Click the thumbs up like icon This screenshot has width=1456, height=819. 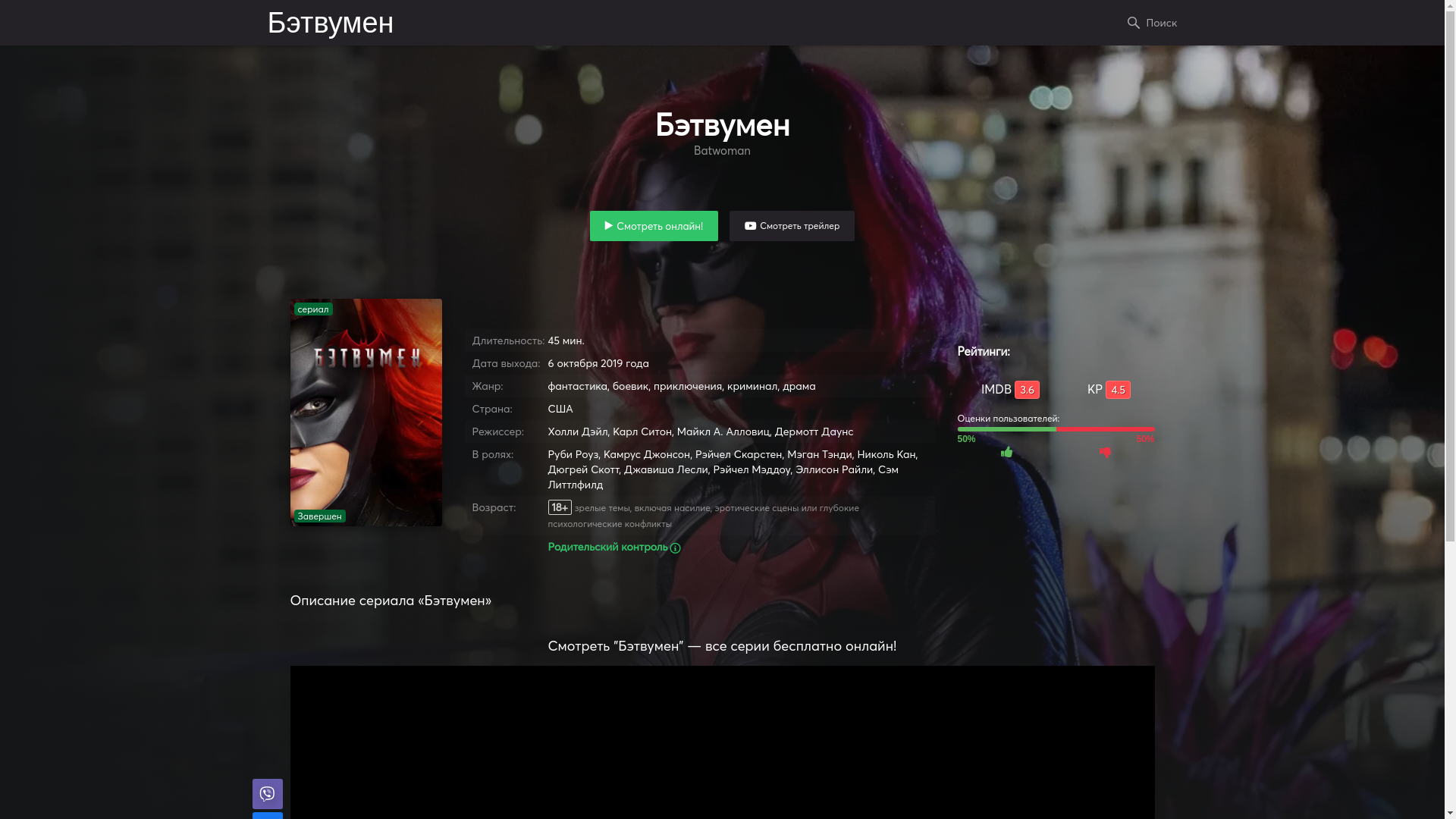click(x=1006, y=452)
